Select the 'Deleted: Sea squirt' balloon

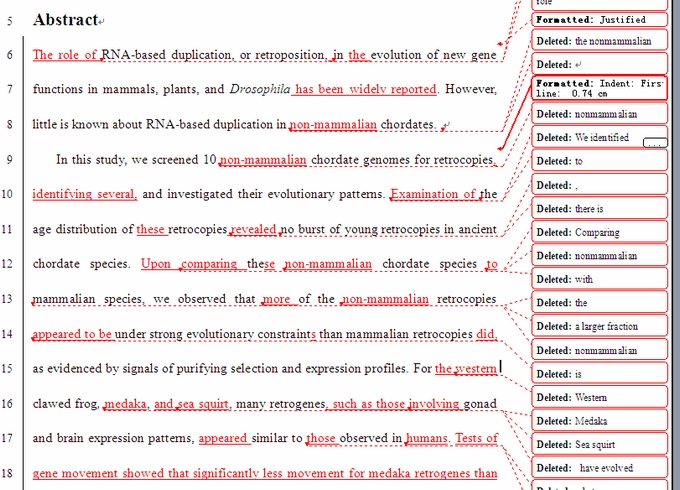click(600, 444)
